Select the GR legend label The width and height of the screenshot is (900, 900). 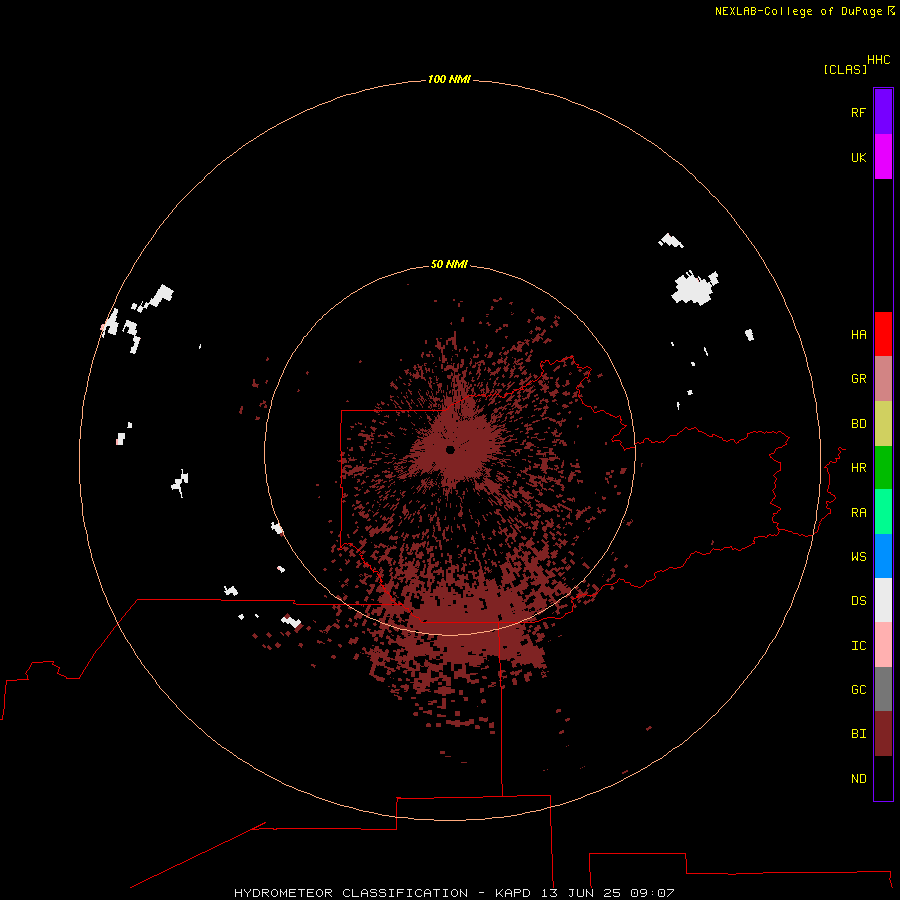pyautogui.click(x=859, y=379)
